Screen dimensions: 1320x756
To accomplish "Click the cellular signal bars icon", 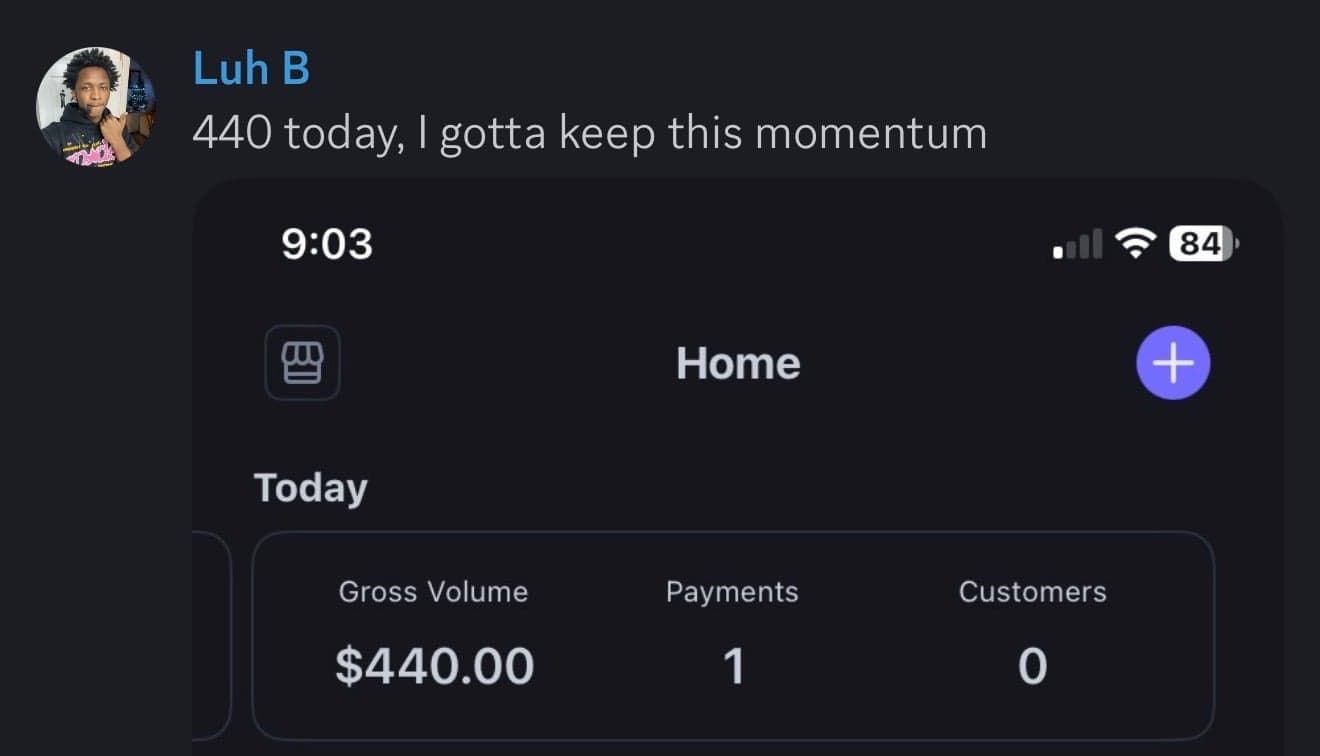I will (x=1077, y=243).
